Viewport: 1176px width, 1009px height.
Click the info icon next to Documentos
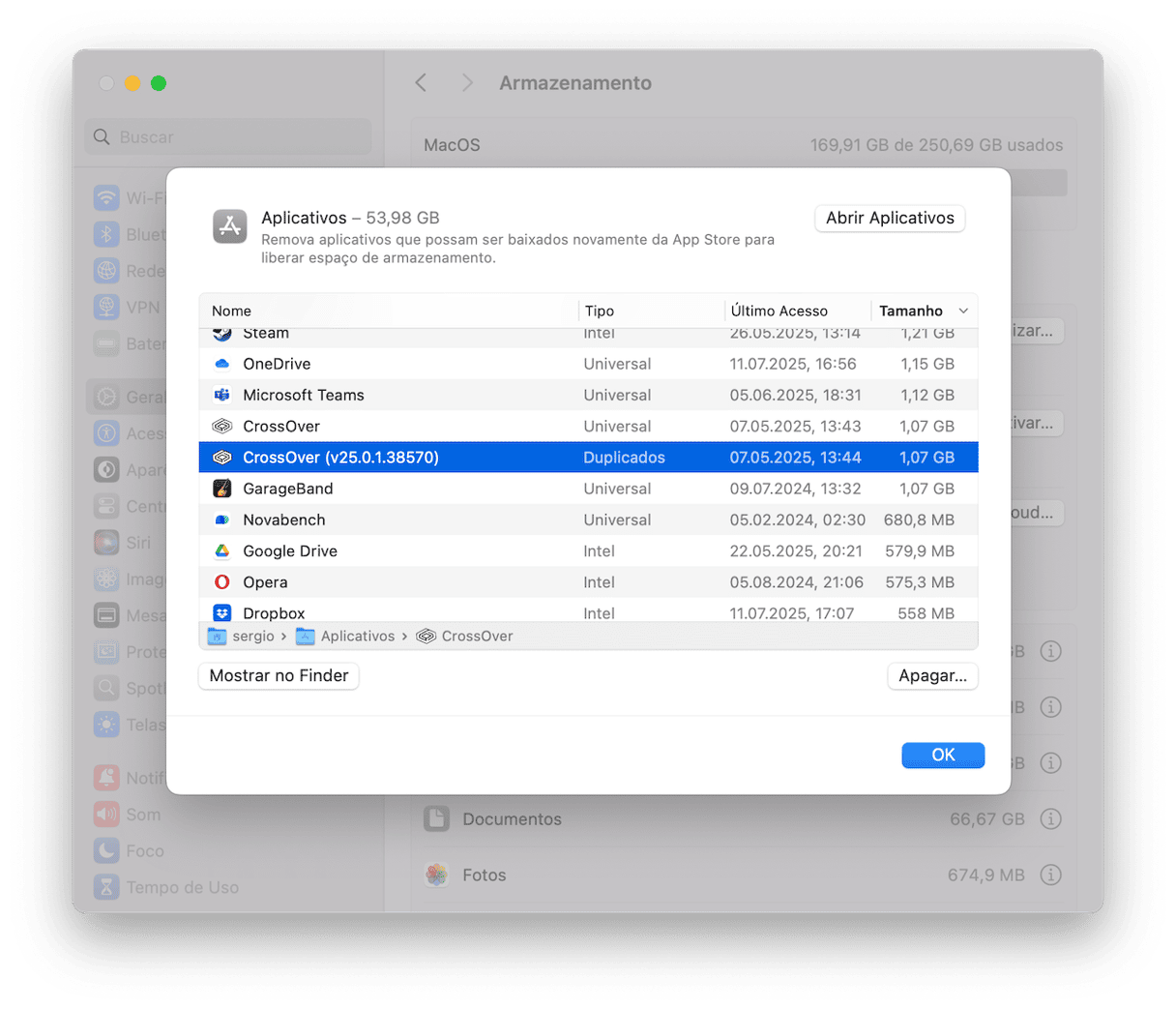point(1051,819)
